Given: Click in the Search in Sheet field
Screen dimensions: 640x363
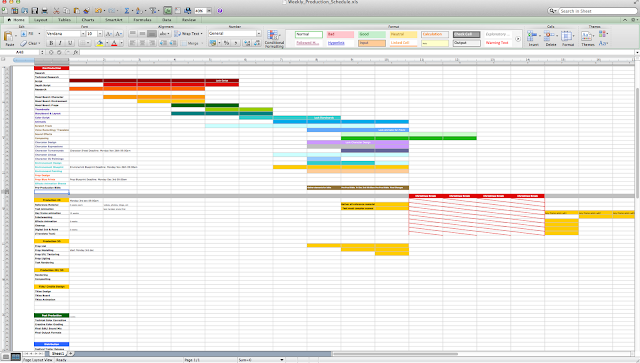Looking at the screenshot, I should pos(598,11).
